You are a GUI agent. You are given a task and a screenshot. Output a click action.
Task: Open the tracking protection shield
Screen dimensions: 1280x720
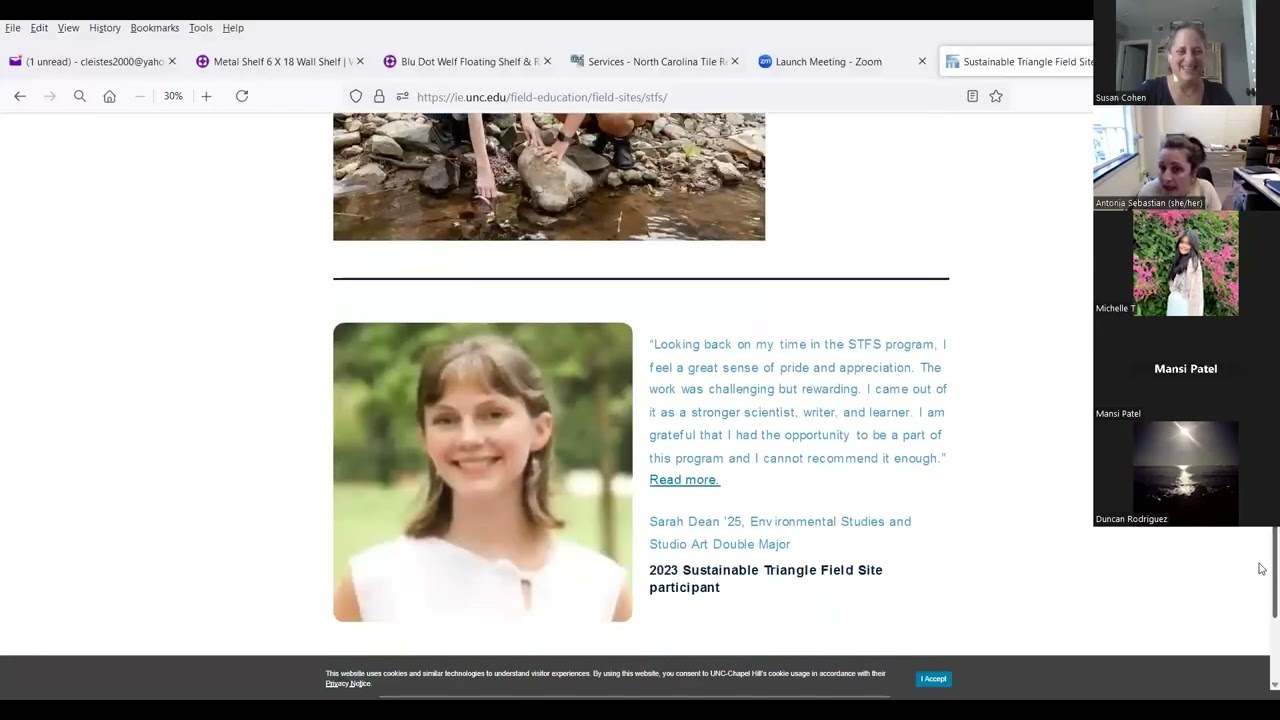(356, 97)
